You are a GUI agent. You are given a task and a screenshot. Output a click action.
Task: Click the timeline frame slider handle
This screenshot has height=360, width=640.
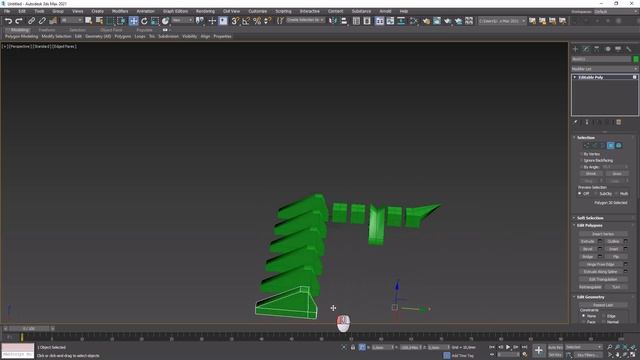pos(29,328)
